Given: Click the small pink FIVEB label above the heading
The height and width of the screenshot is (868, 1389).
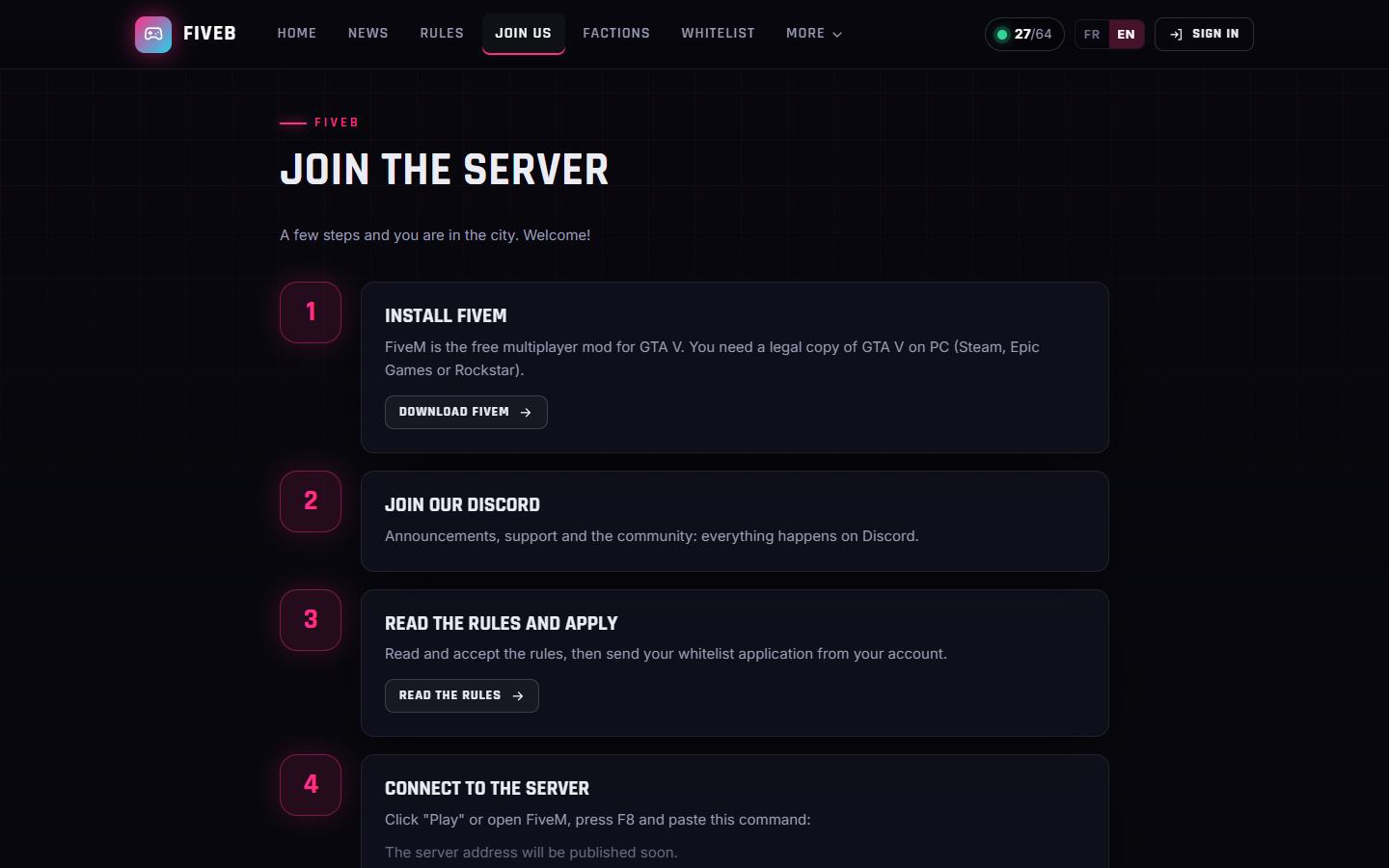Looking at the screenshot, I should [x=337, y=122].
